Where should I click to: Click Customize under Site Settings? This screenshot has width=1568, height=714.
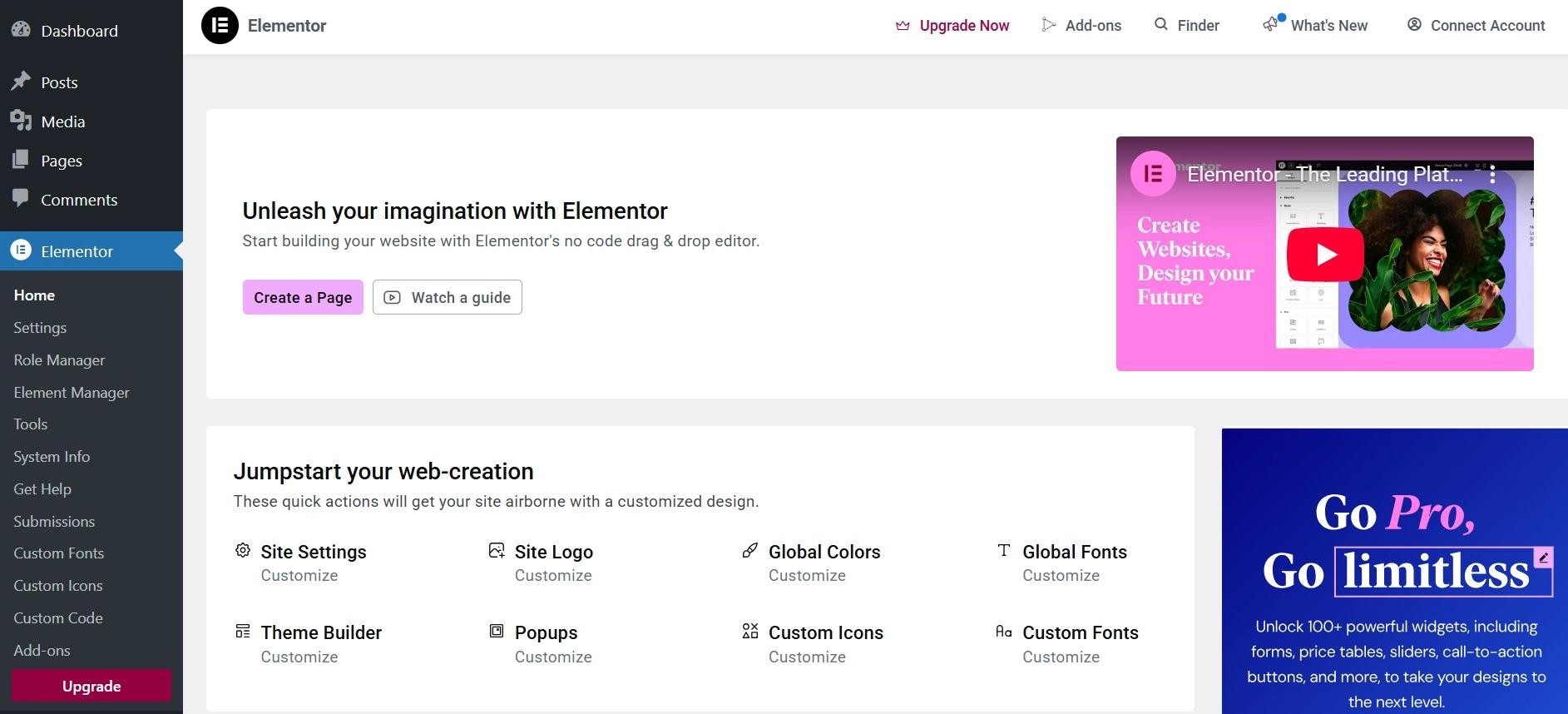point(299,576)
